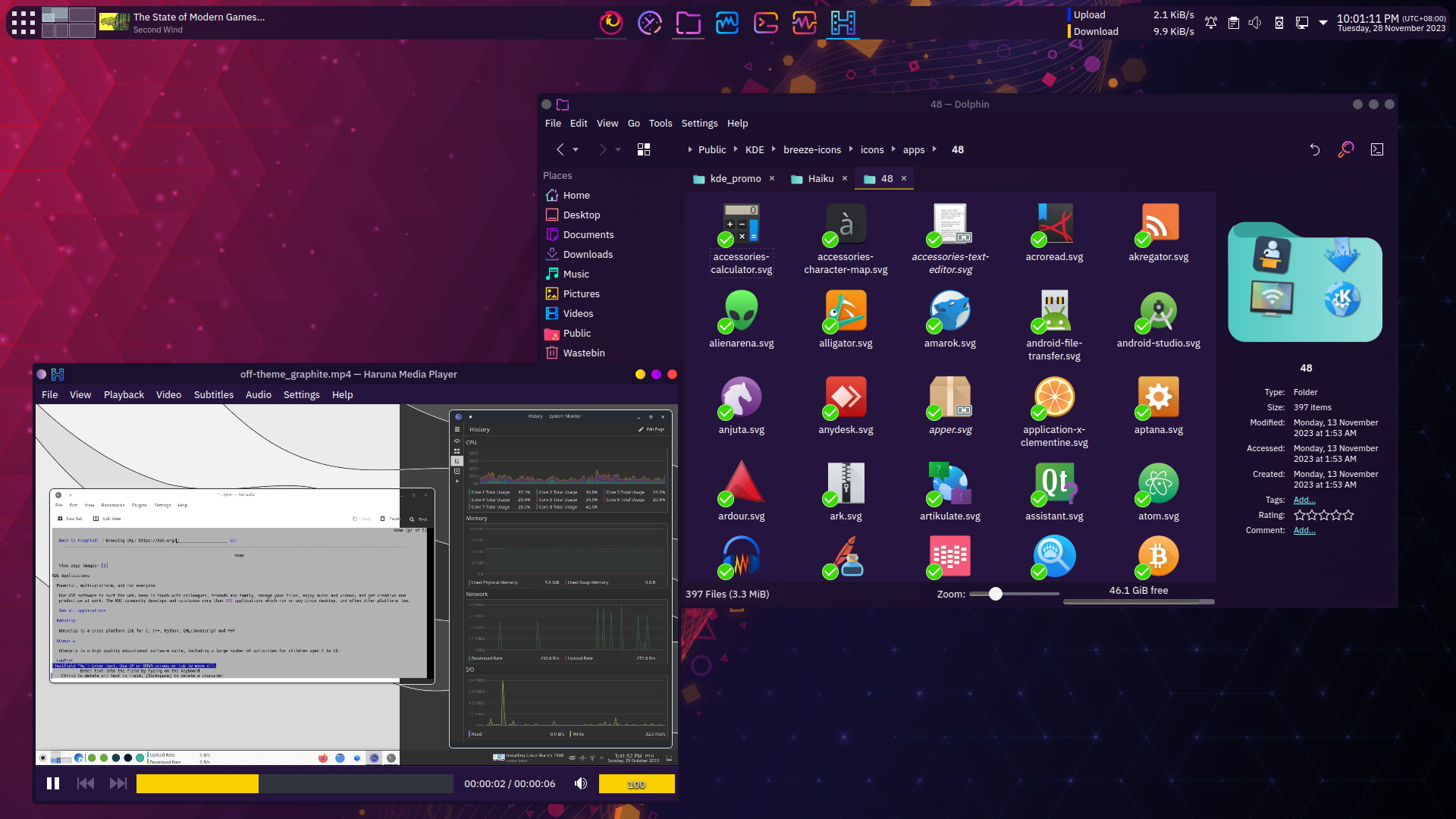
Task: Switch to the Haiku tab
Action: 821,178
